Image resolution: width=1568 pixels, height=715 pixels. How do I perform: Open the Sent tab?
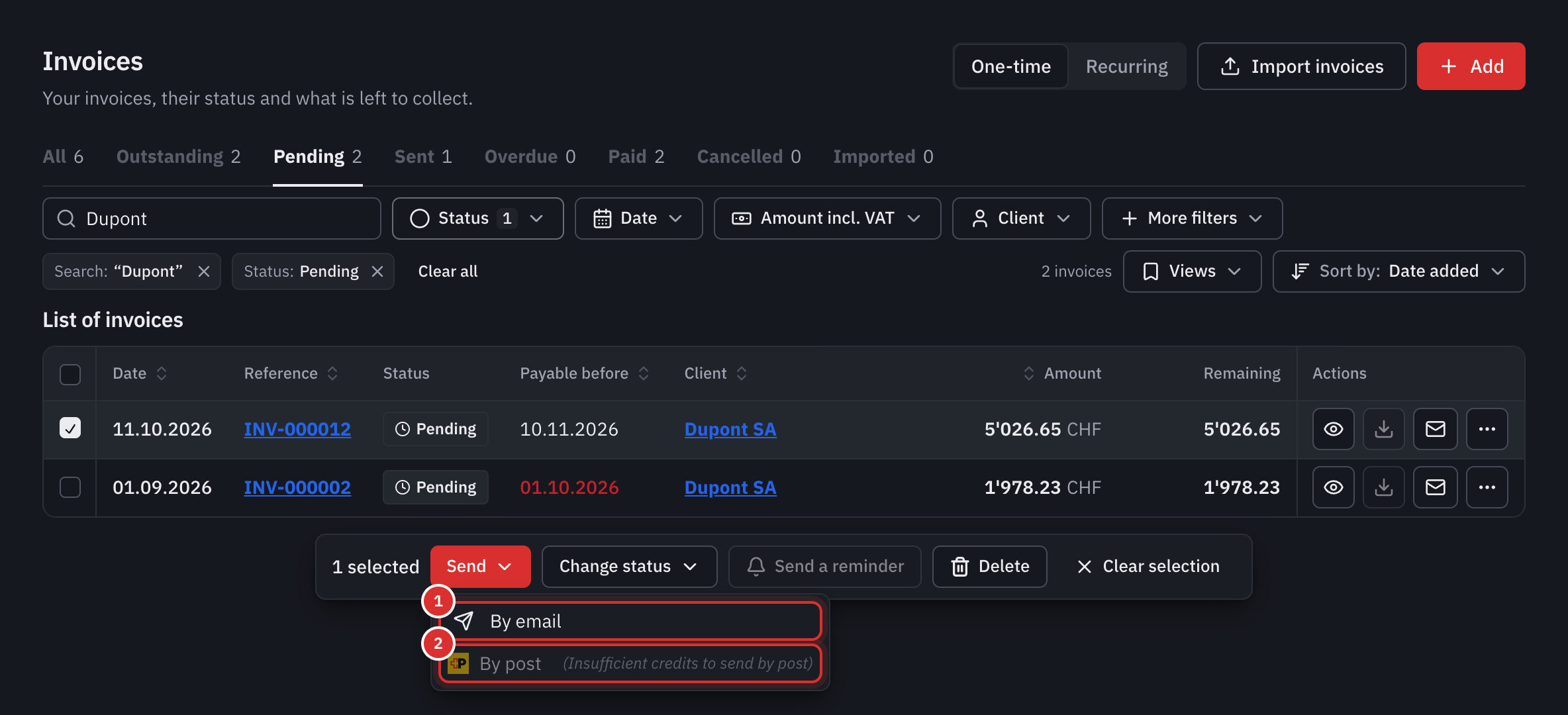click(x=423, y=157)
